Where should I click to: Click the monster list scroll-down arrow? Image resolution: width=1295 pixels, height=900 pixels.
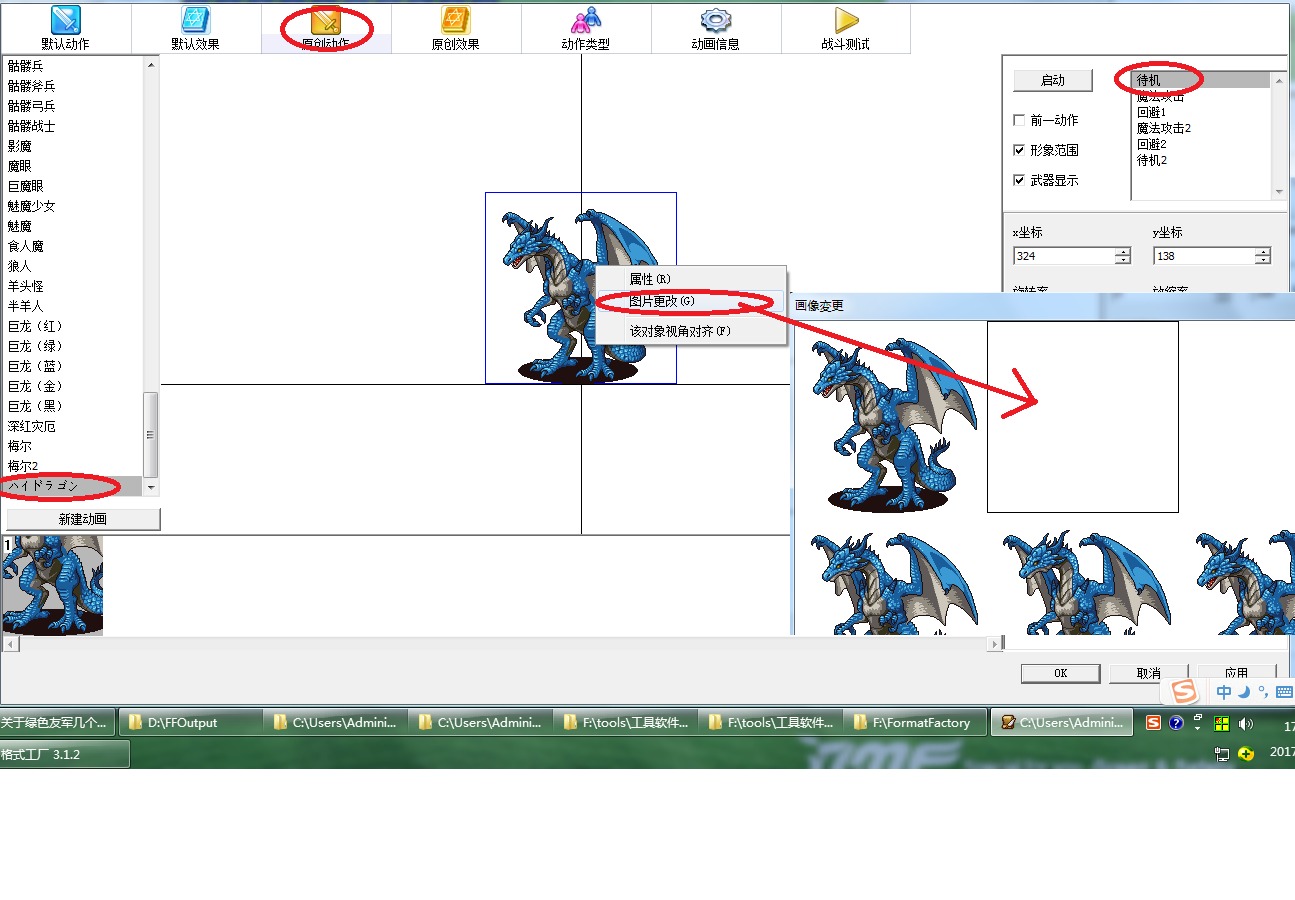151,487
